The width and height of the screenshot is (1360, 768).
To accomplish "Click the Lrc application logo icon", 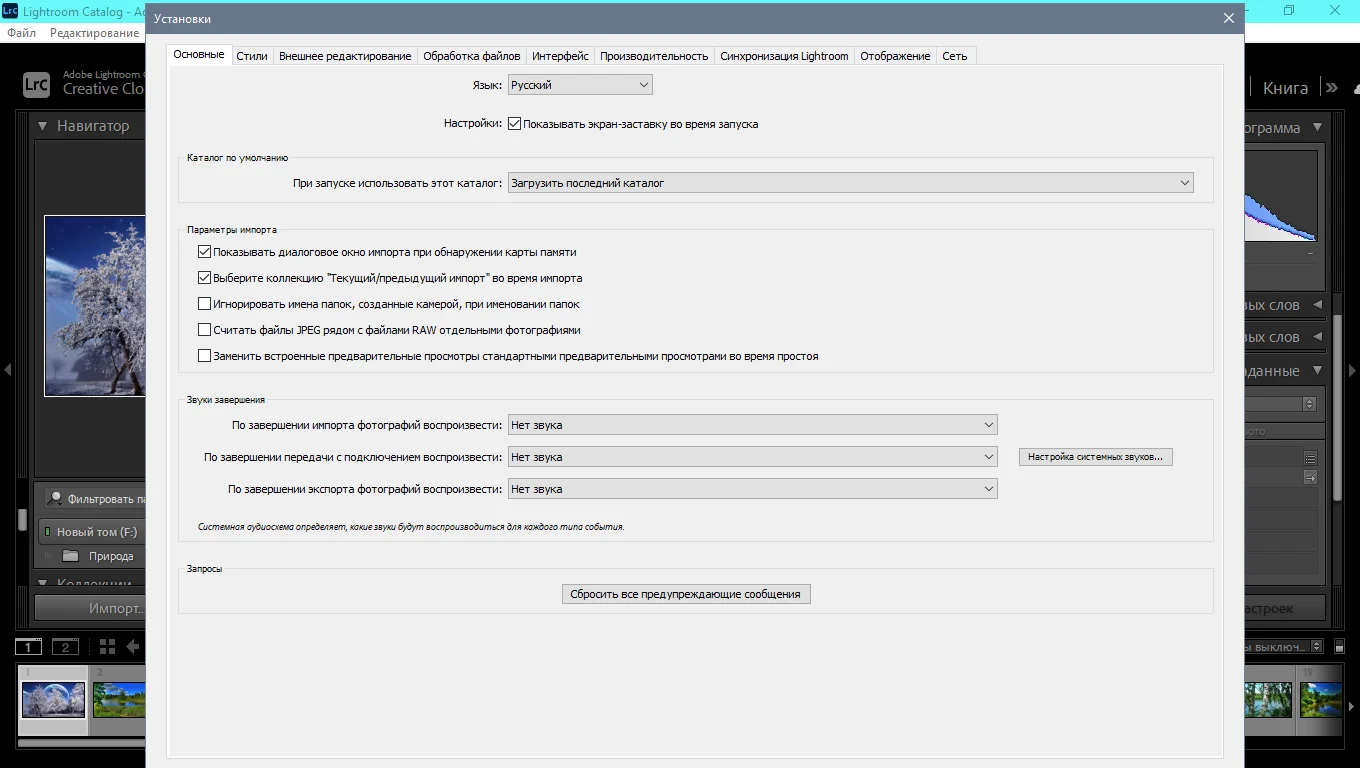I will coord(36,85).
